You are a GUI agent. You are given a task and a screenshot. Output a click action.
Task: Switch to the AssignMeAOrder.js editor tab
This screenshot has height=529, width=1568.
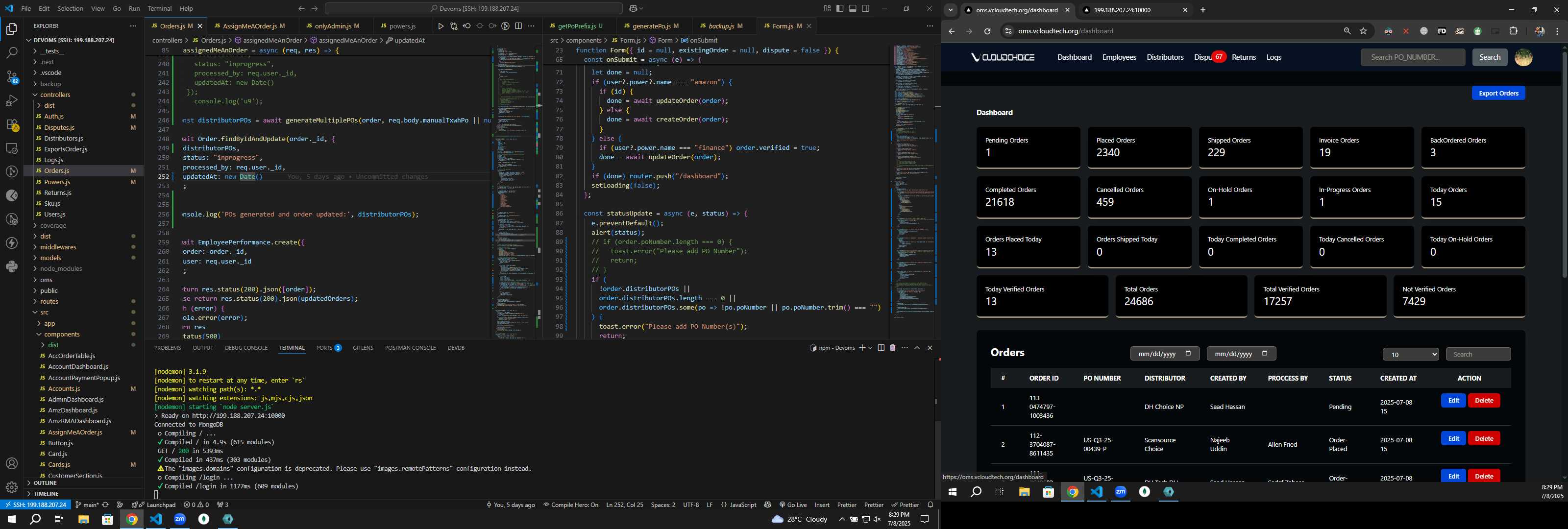pos(254,26)
